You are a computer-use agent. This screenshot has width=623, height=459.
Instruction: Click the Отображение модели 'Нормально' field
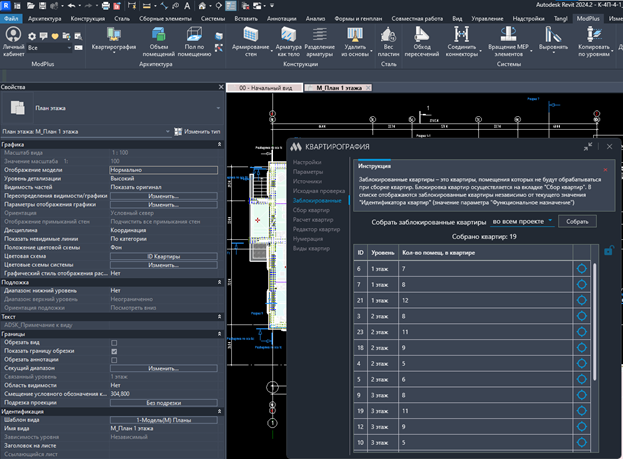tap(164, 170)
